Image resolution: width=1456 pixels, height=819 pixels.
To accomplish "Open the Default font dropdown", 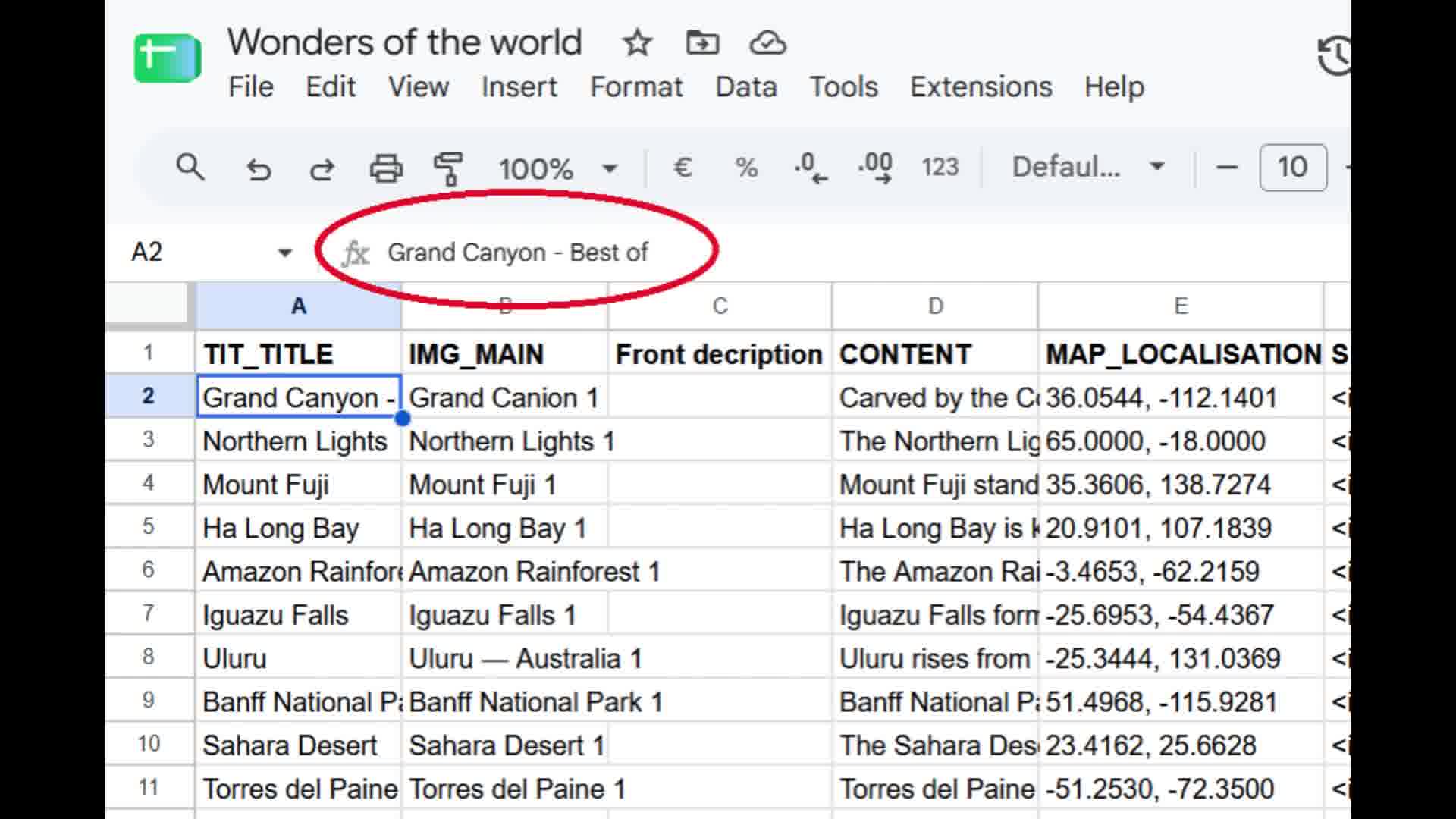I will (x=1087, y=167).
